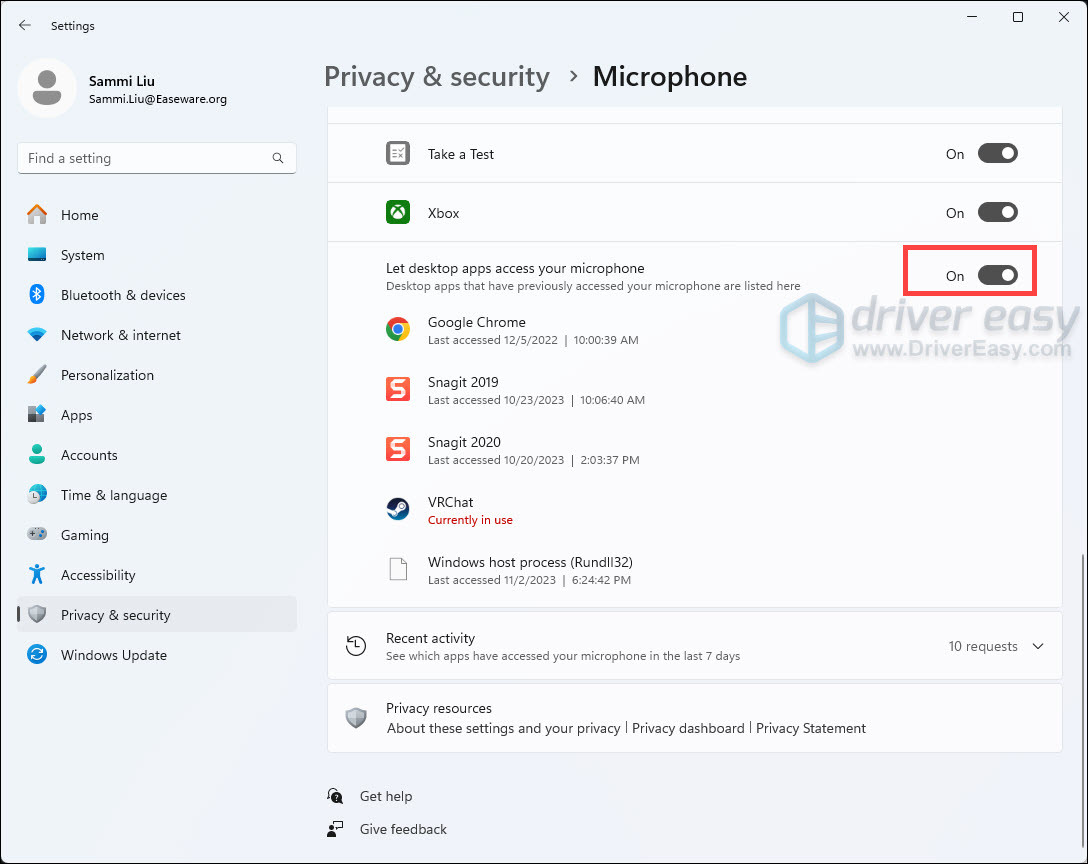Click the Xbox app icon
Screen dimensions: 1088x864
pos(398,213)
